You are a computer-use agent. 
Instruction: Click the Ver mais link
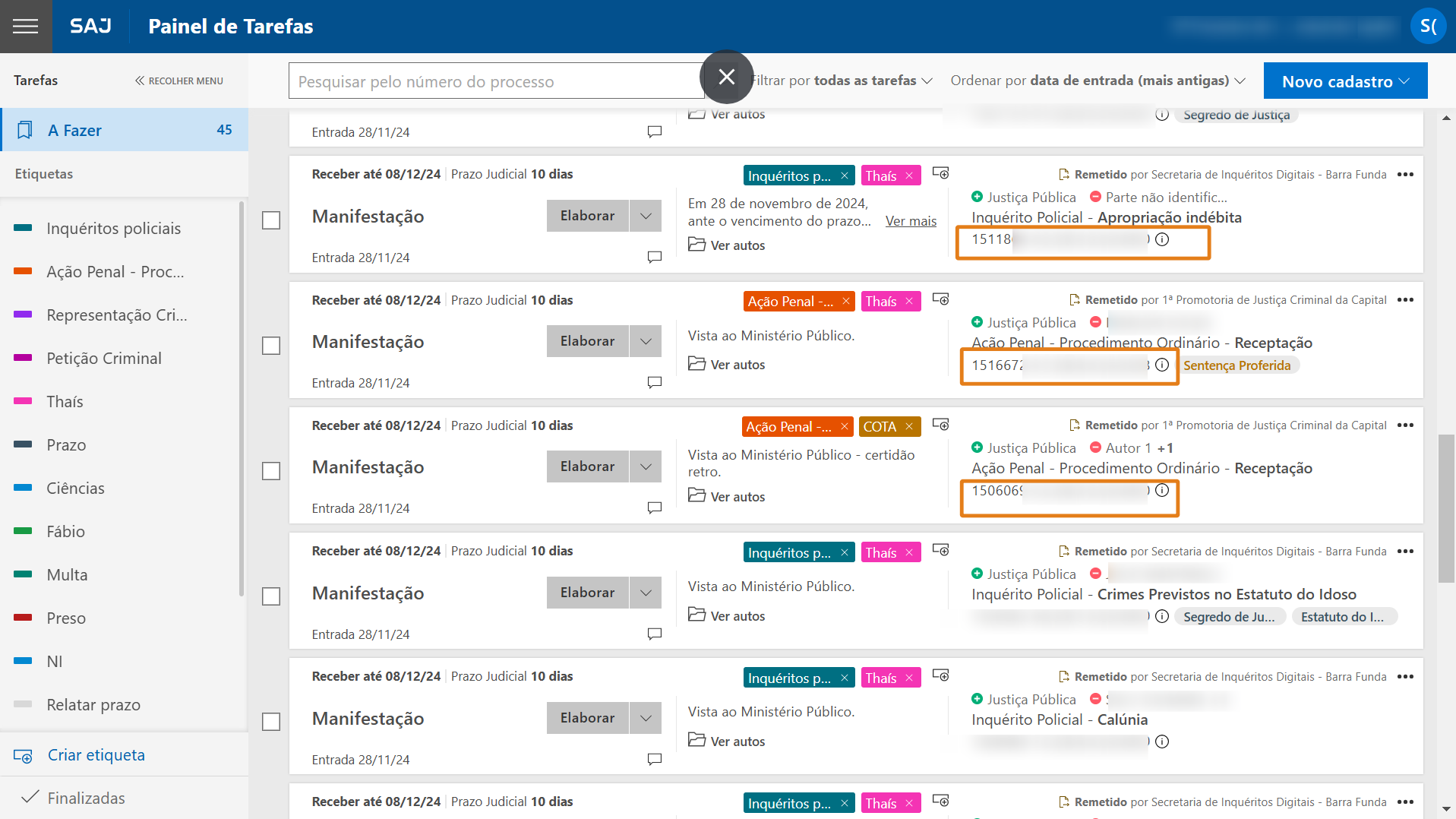click(911, 221)
